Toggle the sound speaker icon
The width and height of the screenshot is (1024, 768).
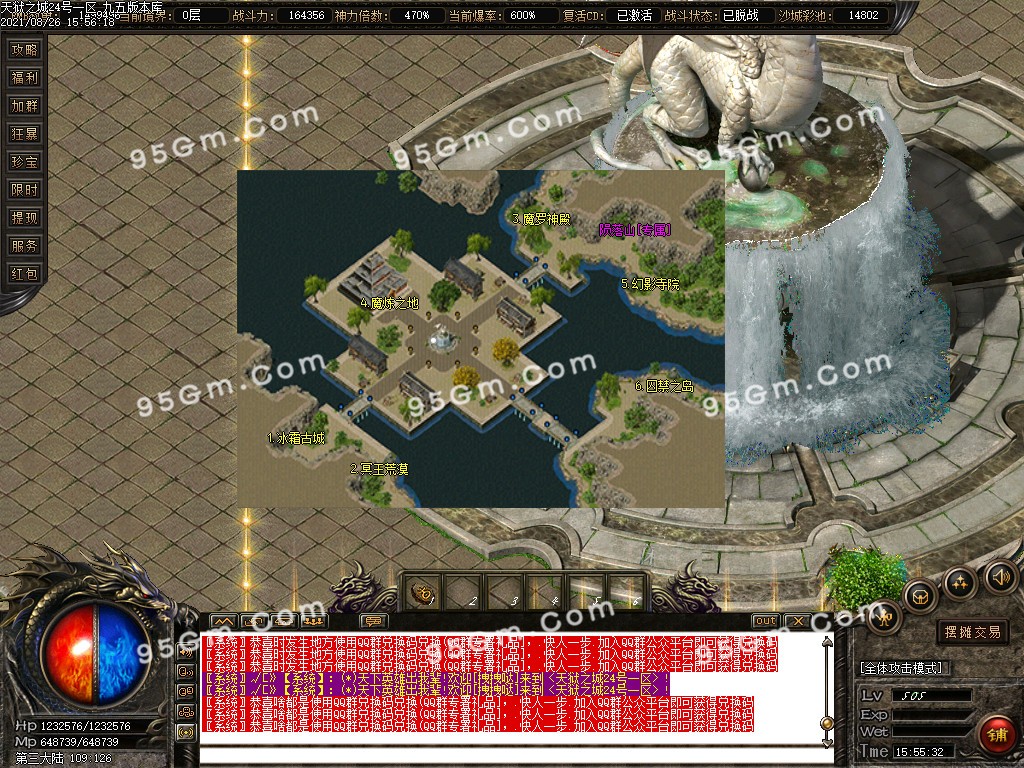1000,577
